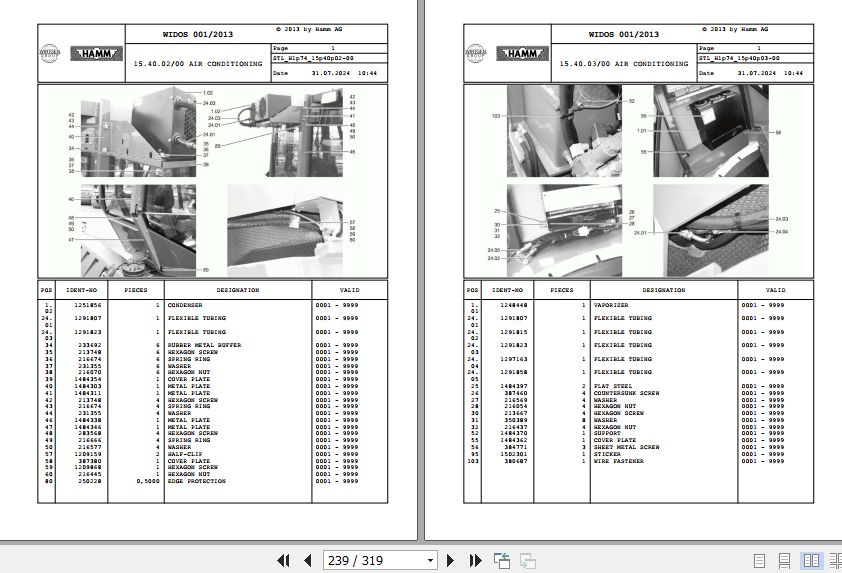842x573 pixels.
Task: Select 'EDGE PROTECTION' text on left page
Action: click(197, 481)
